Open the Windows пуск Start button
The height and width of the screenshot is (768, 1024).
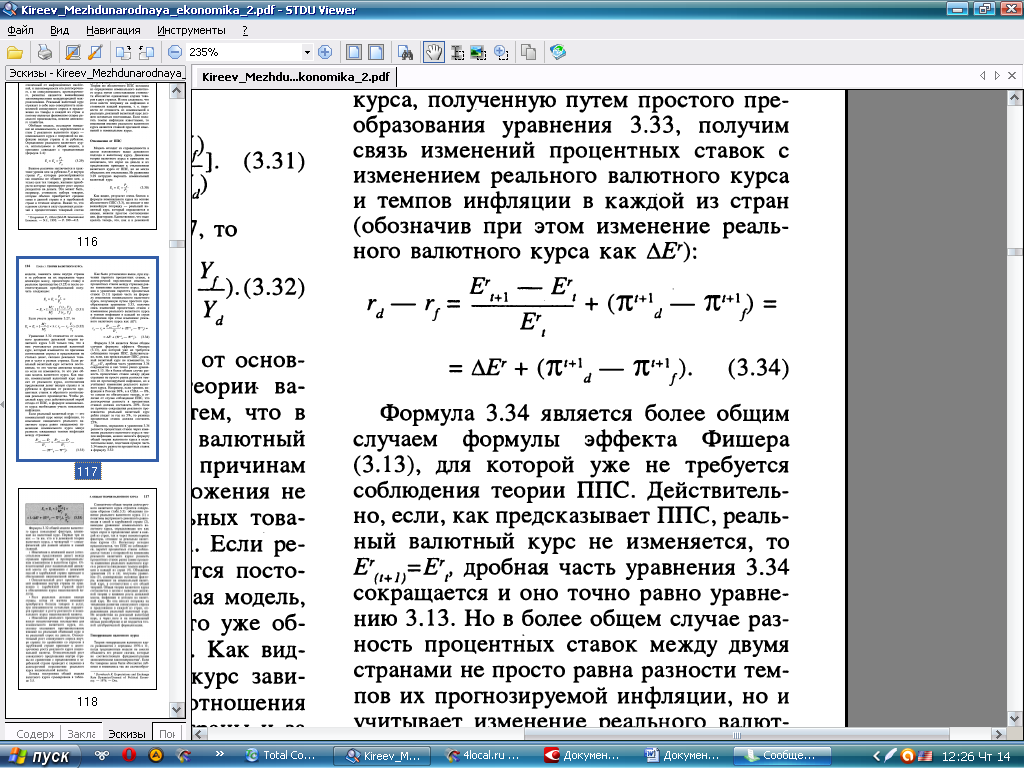(40, 756)
